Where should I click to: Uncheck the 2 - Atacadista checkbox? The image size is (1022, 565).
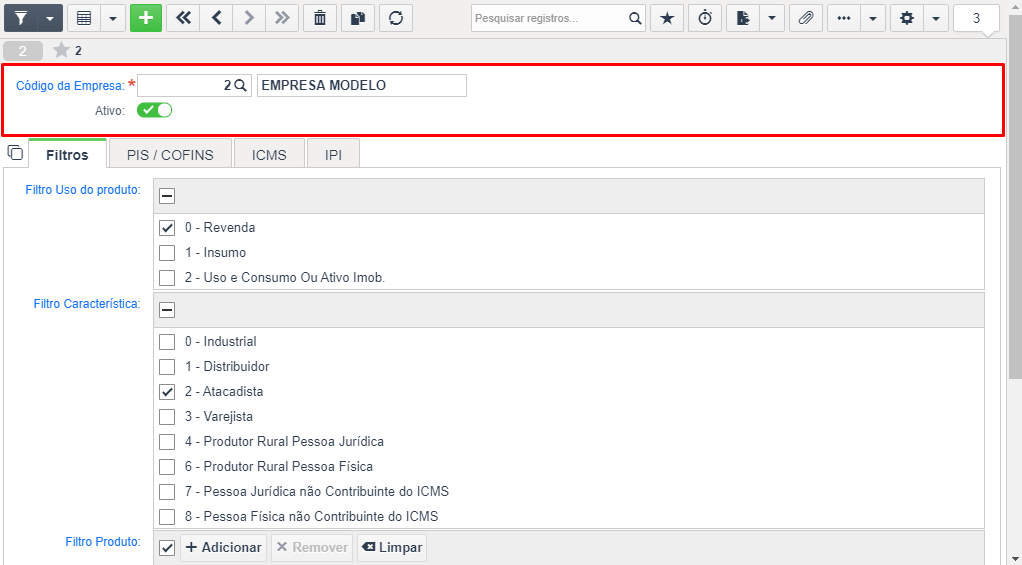167,392
